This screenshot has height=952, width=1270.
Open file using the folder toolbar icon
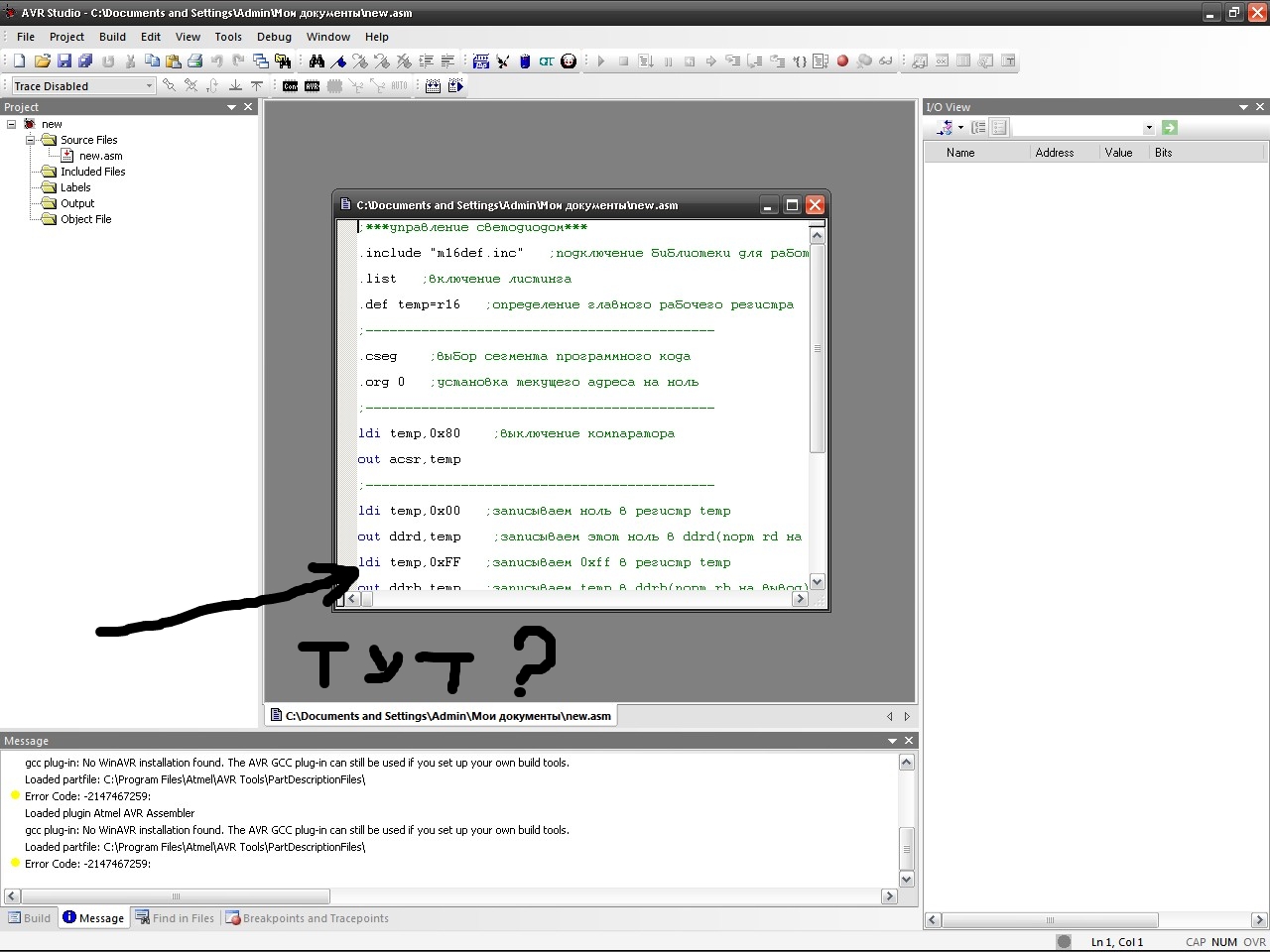[x=42, y=61]
